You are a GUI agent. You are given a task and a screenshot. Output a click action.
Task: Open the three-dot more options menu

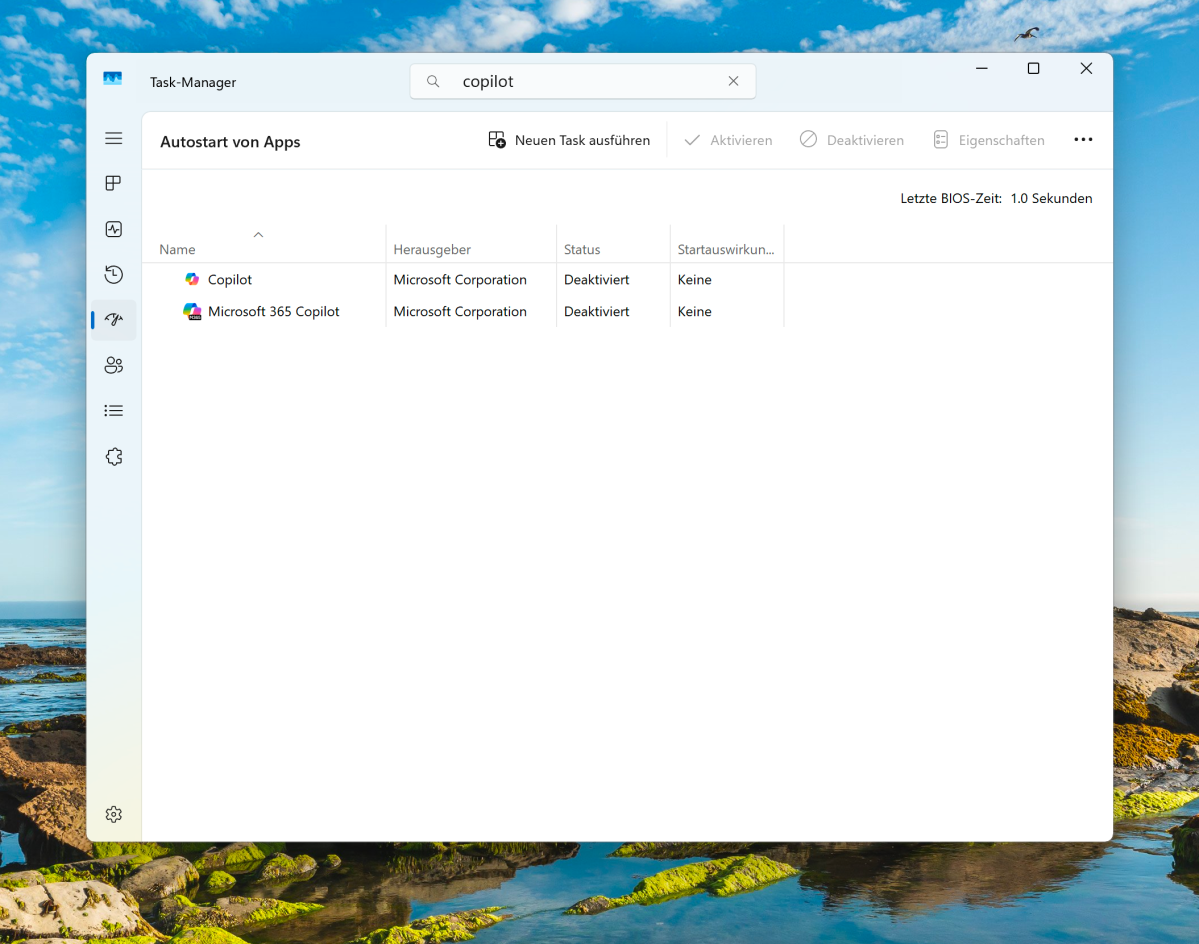point(1083,140)
